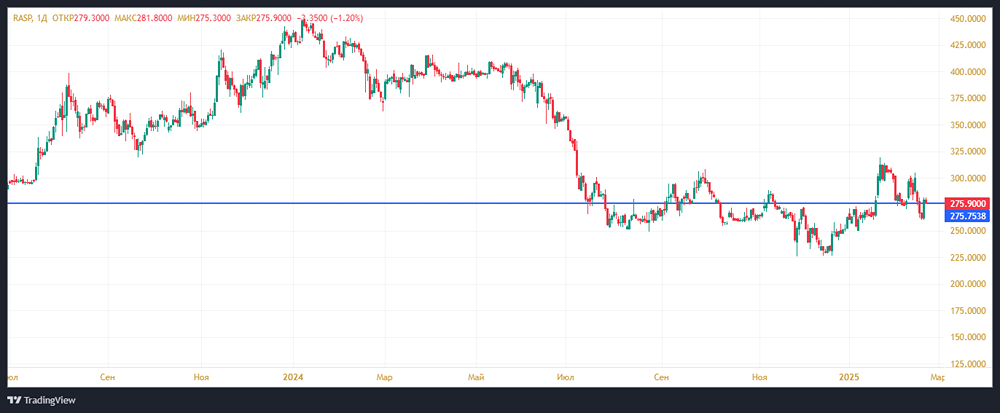This screenshot has height=413, width=1000.
Task: Click the 350.0000 mark on the price scale
Action: [x=970, y=125]
